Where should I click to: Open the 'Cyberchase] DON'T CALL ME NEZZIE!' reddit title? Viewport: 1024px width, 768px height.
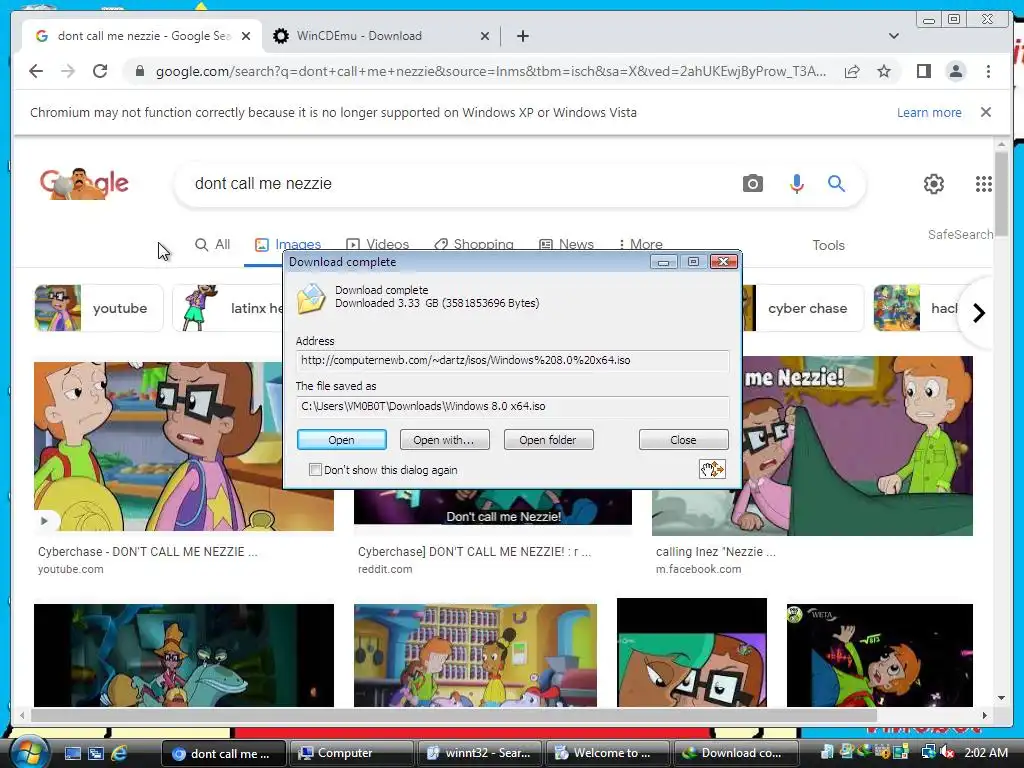pyautogui.click(x=474, y=552)
